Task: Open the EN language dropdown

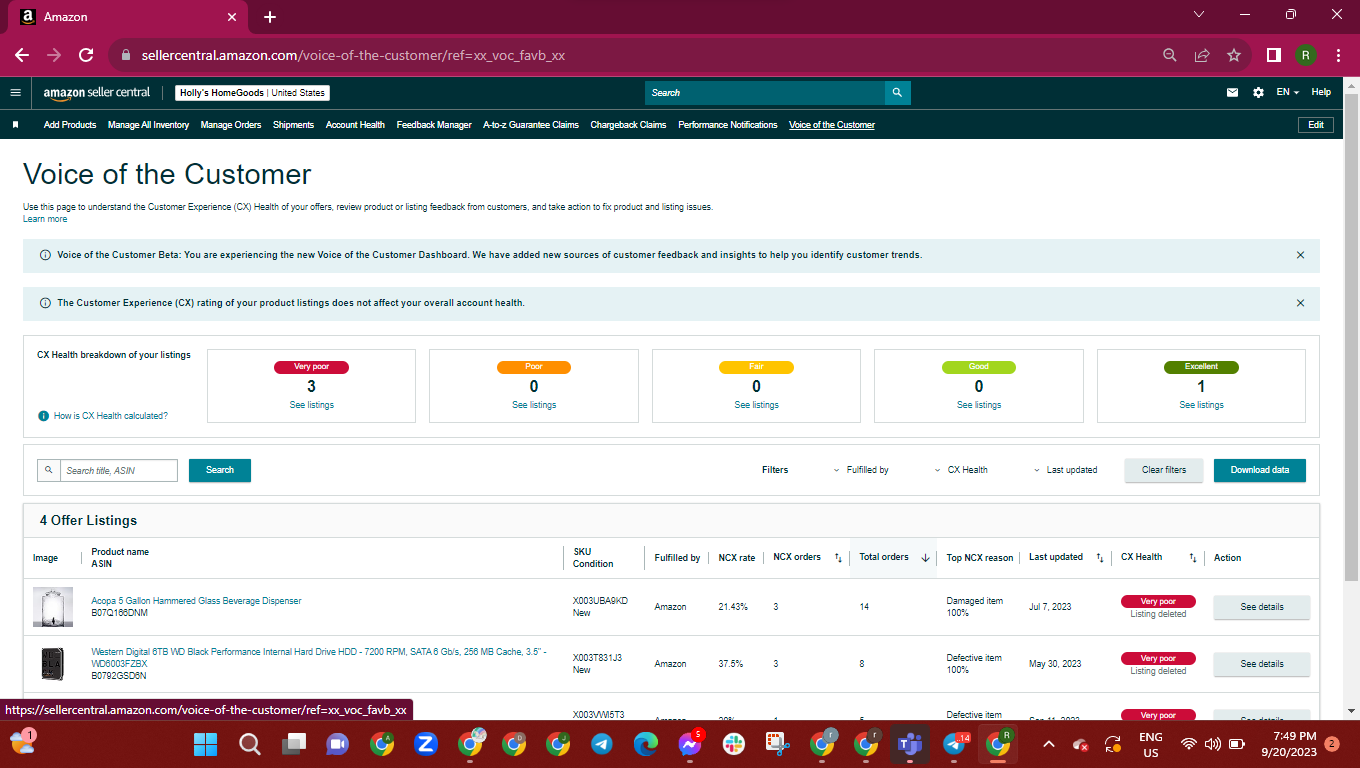Action: point(1288,93)
